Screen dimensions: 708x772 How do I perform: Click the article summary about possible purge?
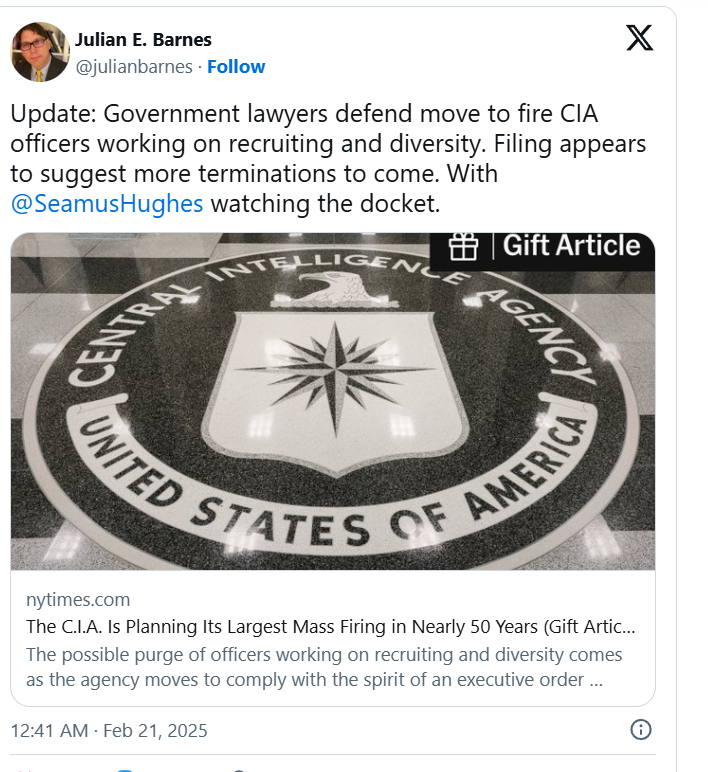pos(324,666)
